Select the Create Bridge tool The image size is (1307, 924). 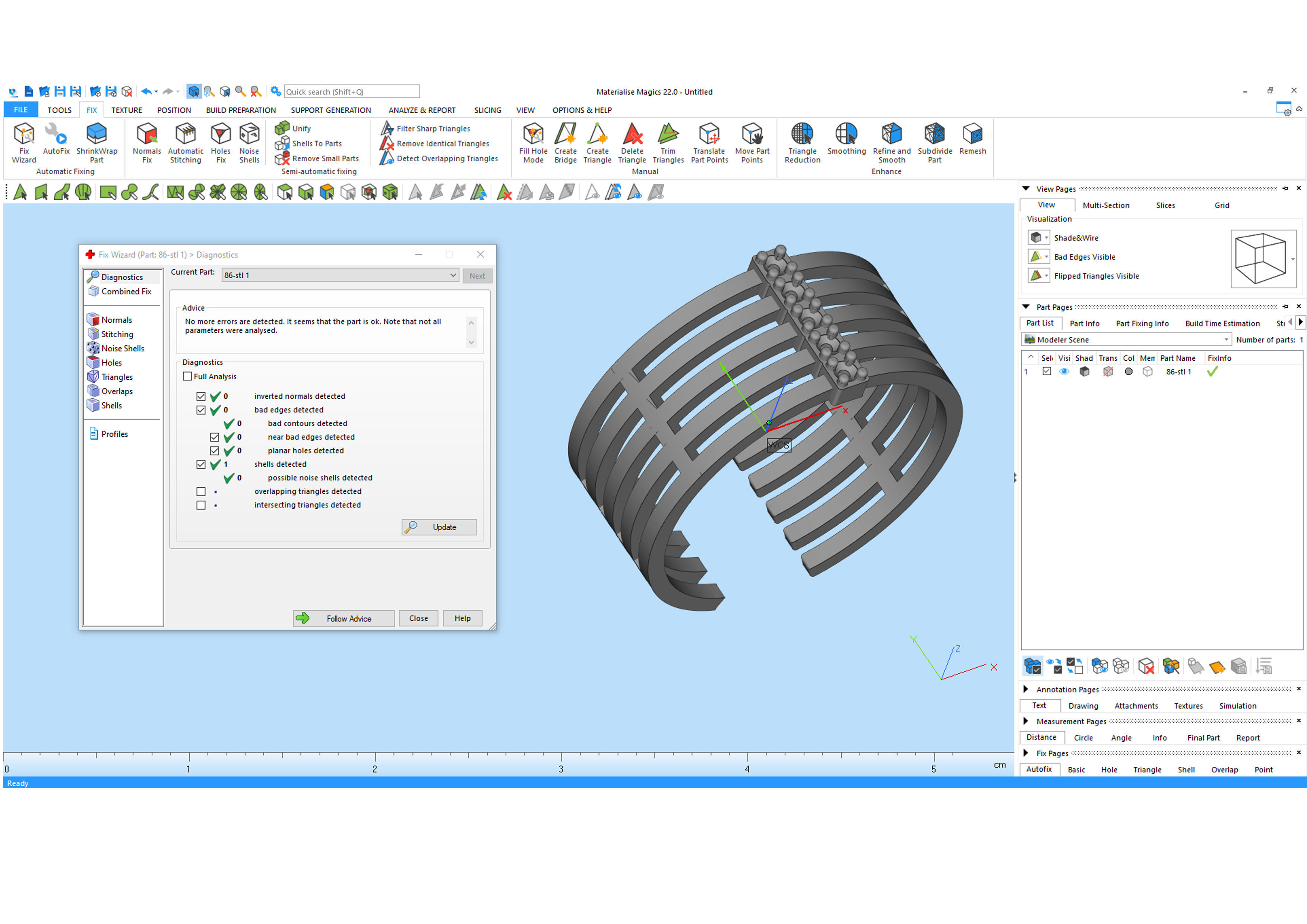[565, 143]
